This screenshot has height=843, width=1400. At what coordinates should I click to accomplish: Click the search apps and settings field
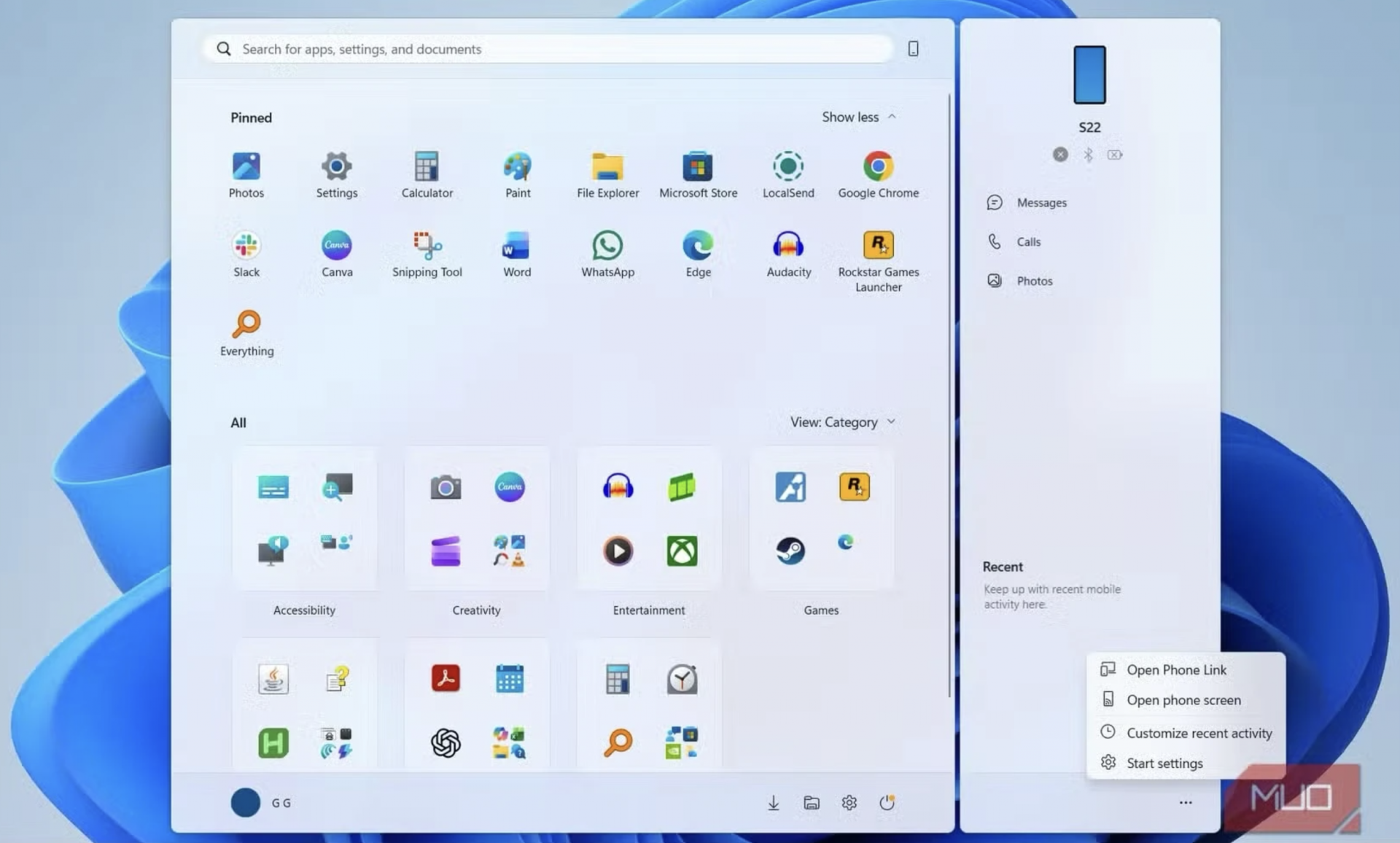[x=547, y=49]
